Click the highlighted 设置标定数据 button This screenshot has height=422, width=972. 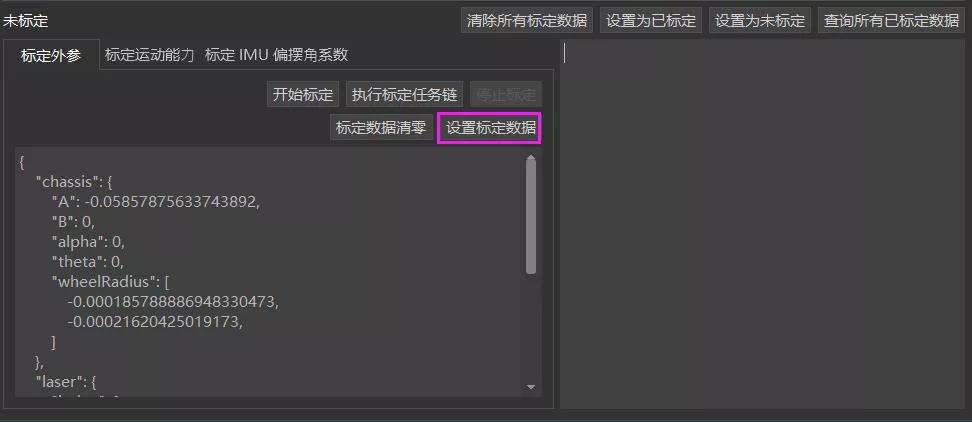click(490, 128)
